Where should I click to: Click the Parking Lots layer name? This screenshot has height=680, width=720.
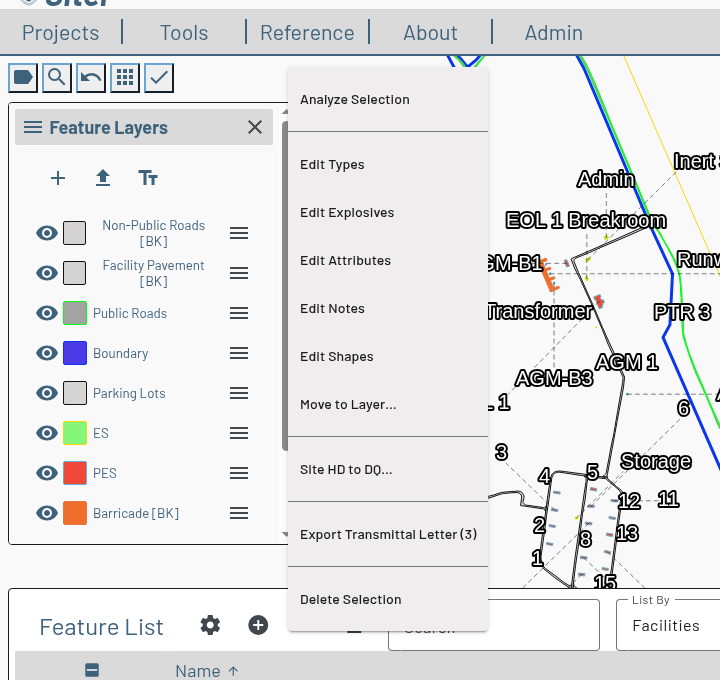(129, 393)
